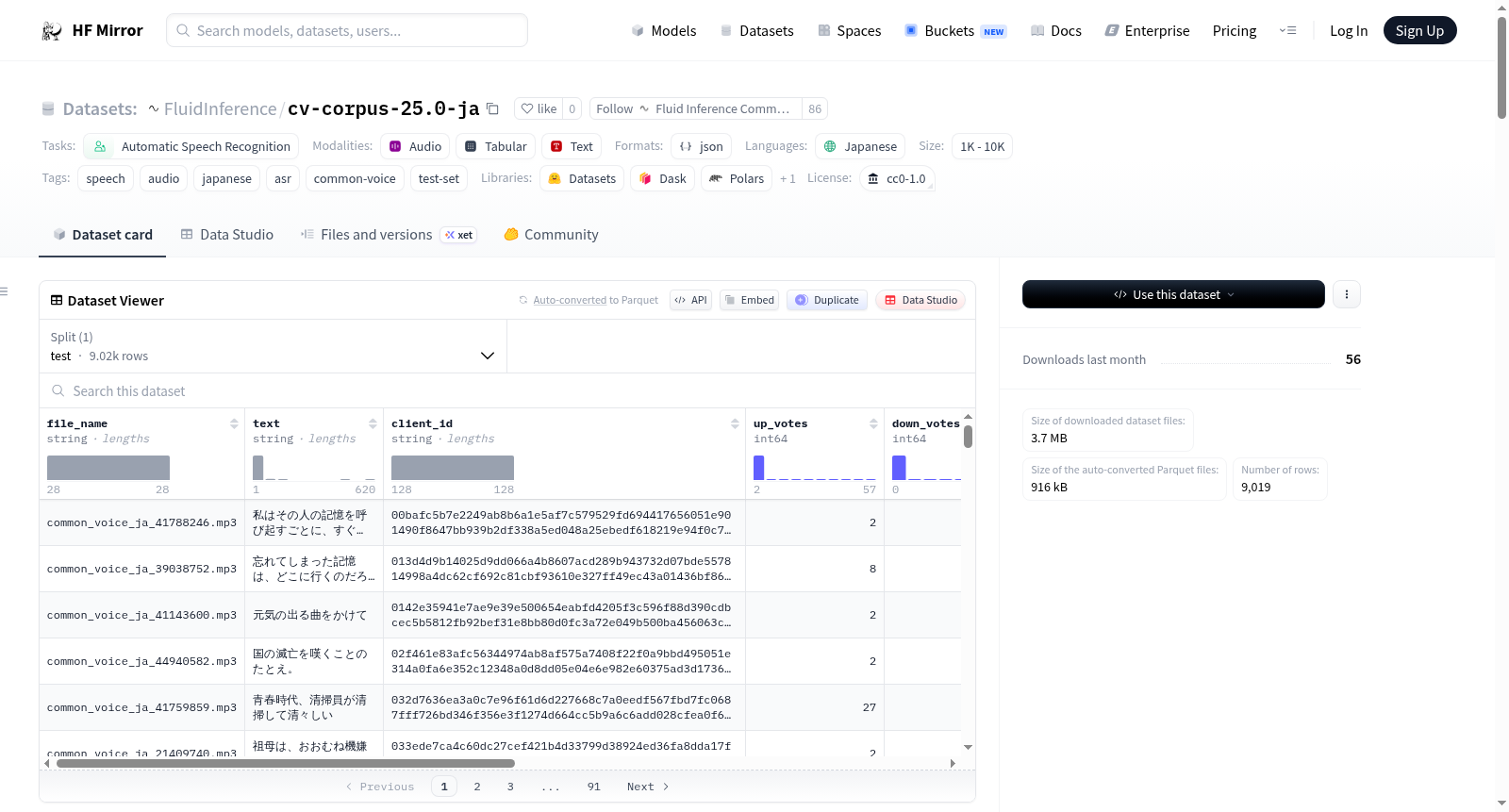The width and height of the screenshot is (1509, 812).
Task: Click the page vertical scrollbar thumb
Action: (x=1501, y=68)
